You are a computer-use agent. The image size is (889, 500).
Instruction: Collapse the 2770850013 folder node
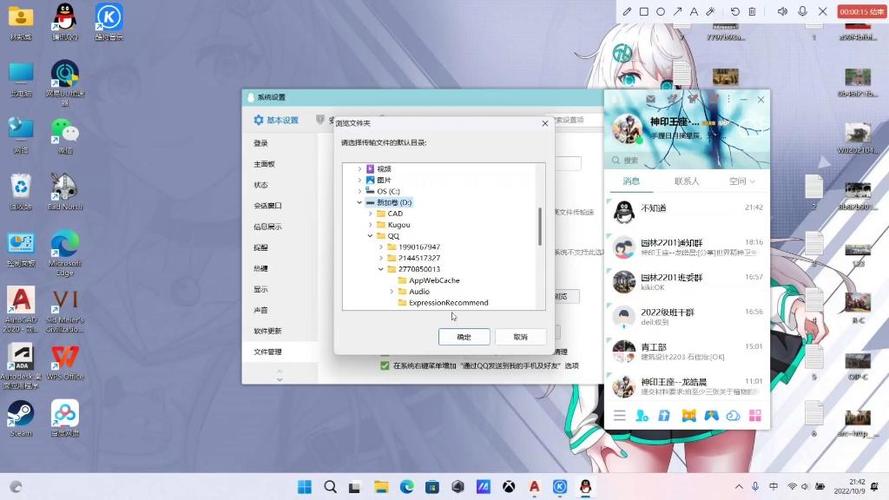(381, 269)
